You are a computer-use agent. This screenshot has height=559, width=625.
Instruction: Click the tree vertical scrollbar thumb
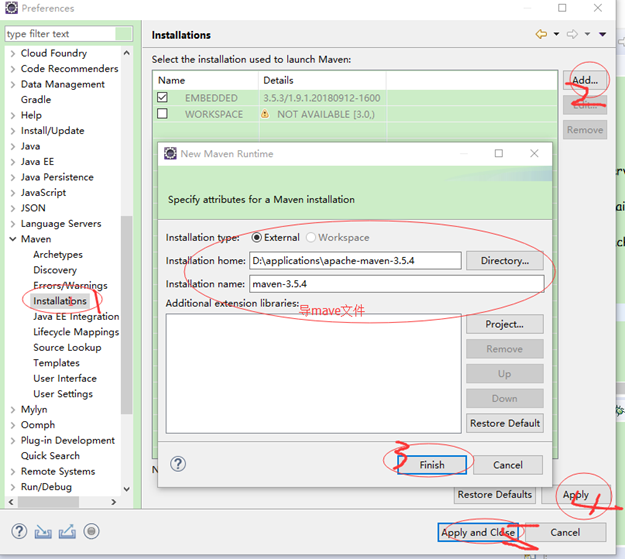click(126, 315)
